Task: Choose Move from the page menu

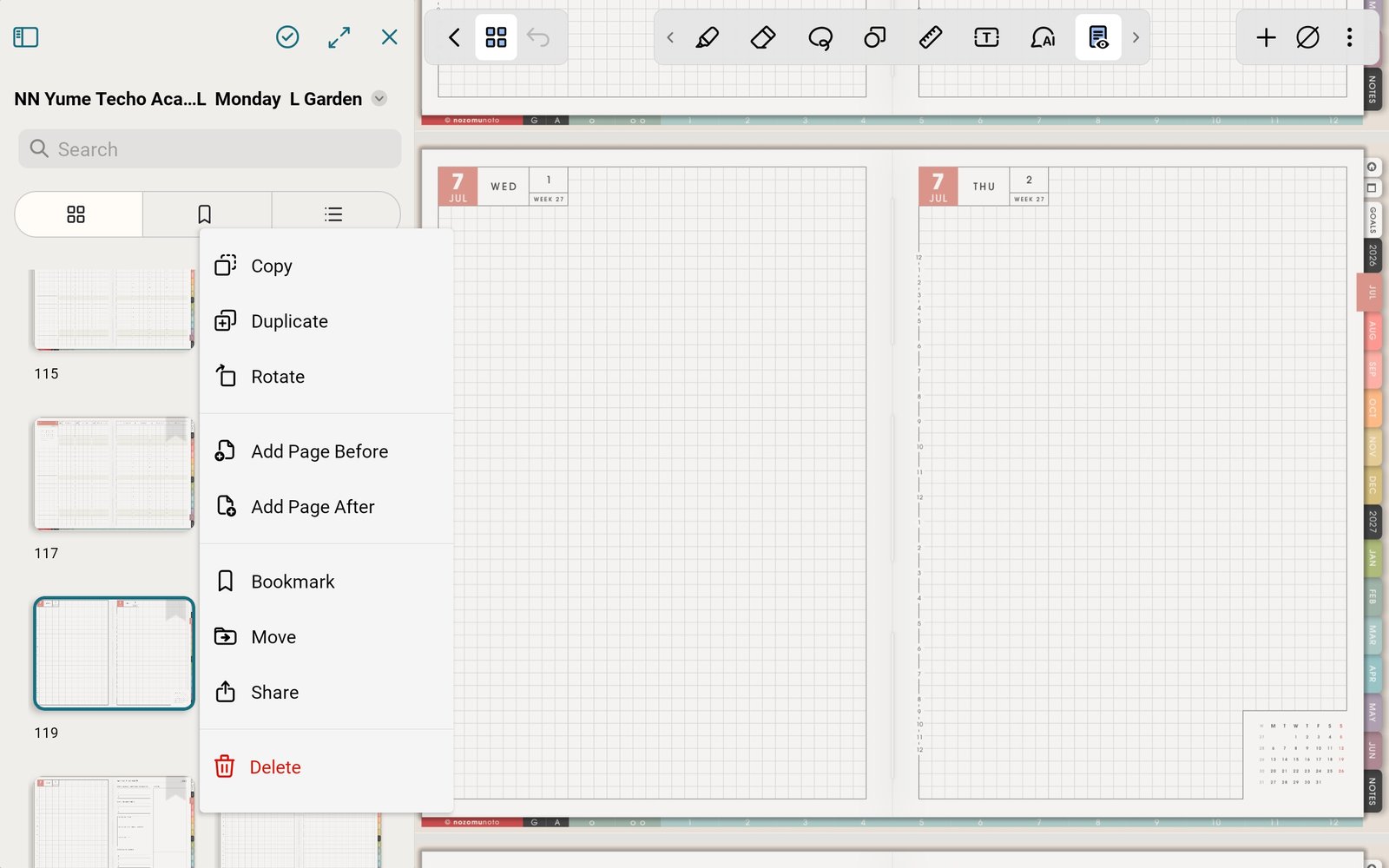Action: pos(326,638)
